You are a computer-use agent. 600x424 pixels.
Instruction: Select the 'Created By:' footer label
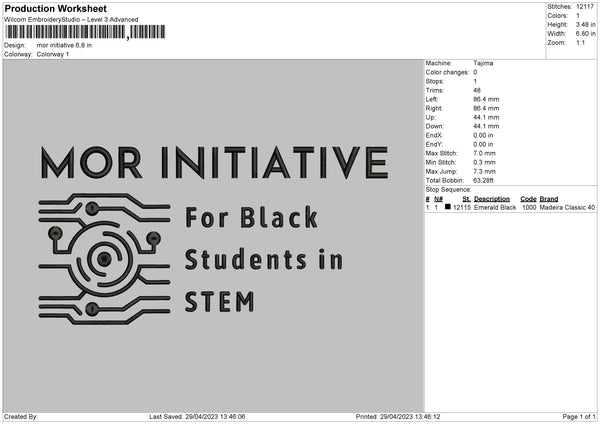coord(21,417)
